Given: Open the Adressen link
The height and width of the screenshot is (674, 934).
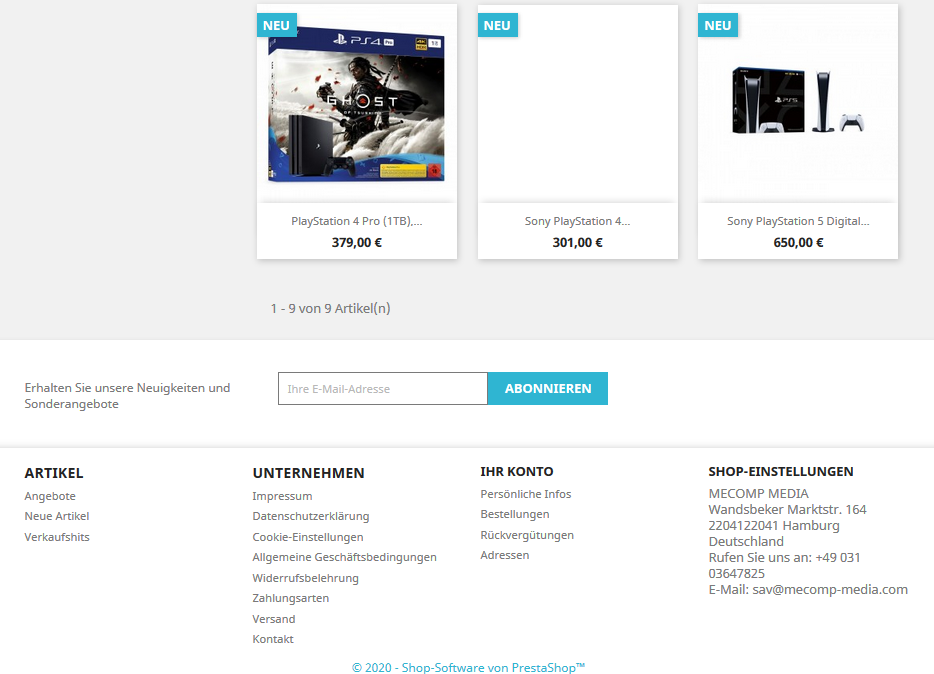Looking at the screenshot, I should click(505, 555).
